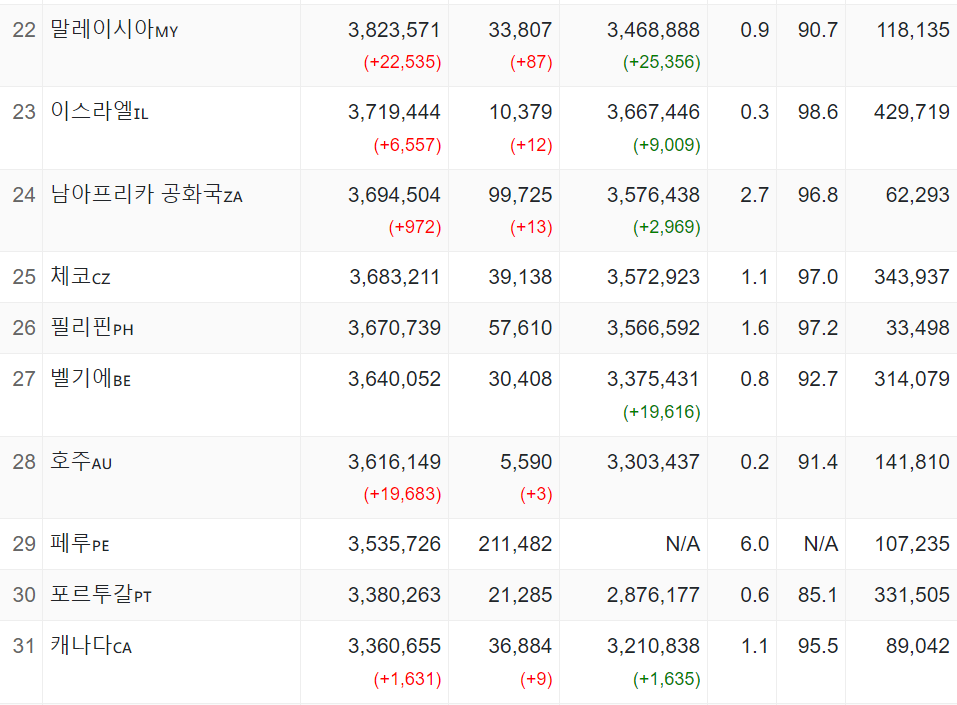Select the country name 페루PE
957x705 pixels.
tap(80, 543)
